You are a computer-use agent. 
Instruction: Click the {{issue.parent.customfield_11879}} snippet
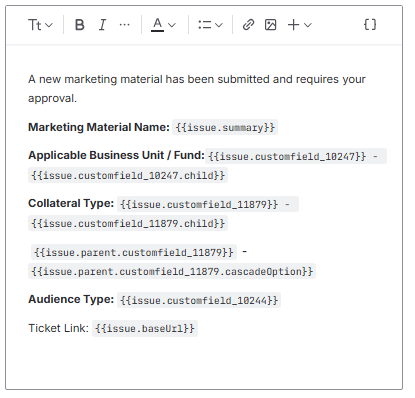pyautogui.click(x=134, y=252)
